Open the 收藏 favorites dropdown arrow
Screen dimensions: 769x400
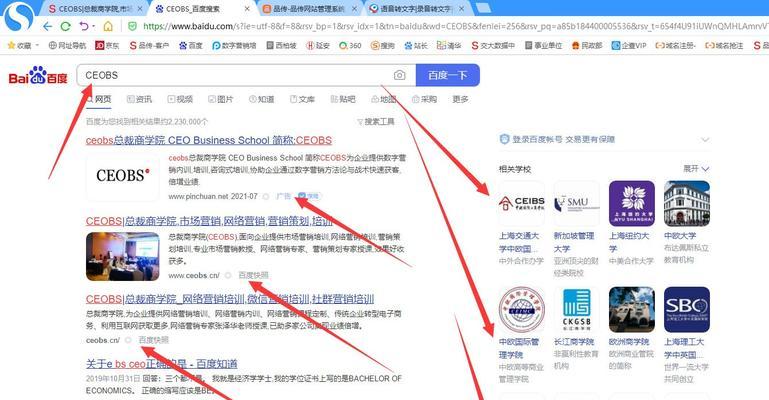(37, 45)
